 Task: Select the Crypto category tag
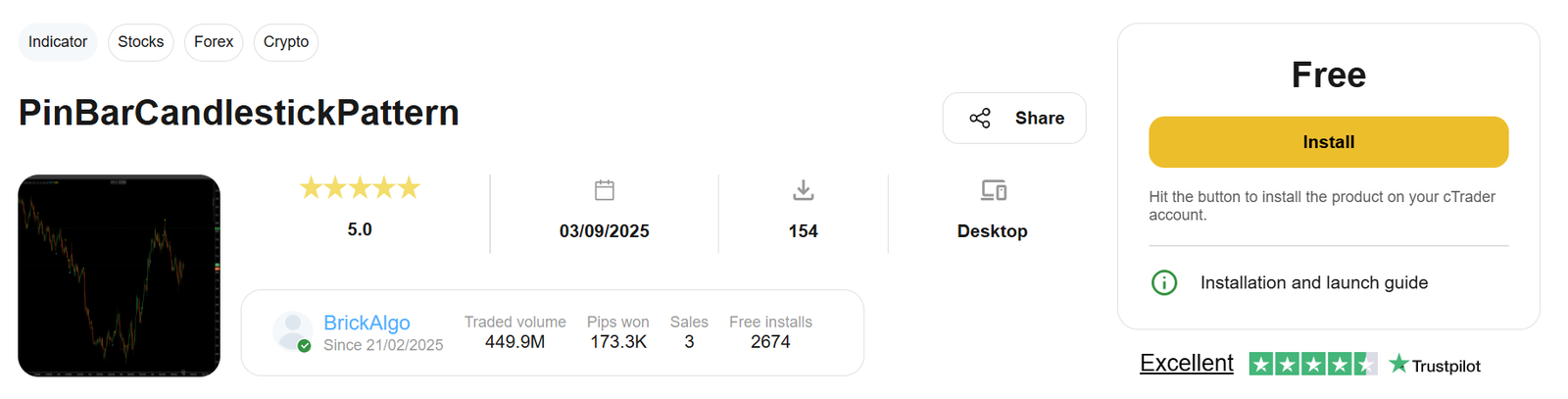[286, 42]
